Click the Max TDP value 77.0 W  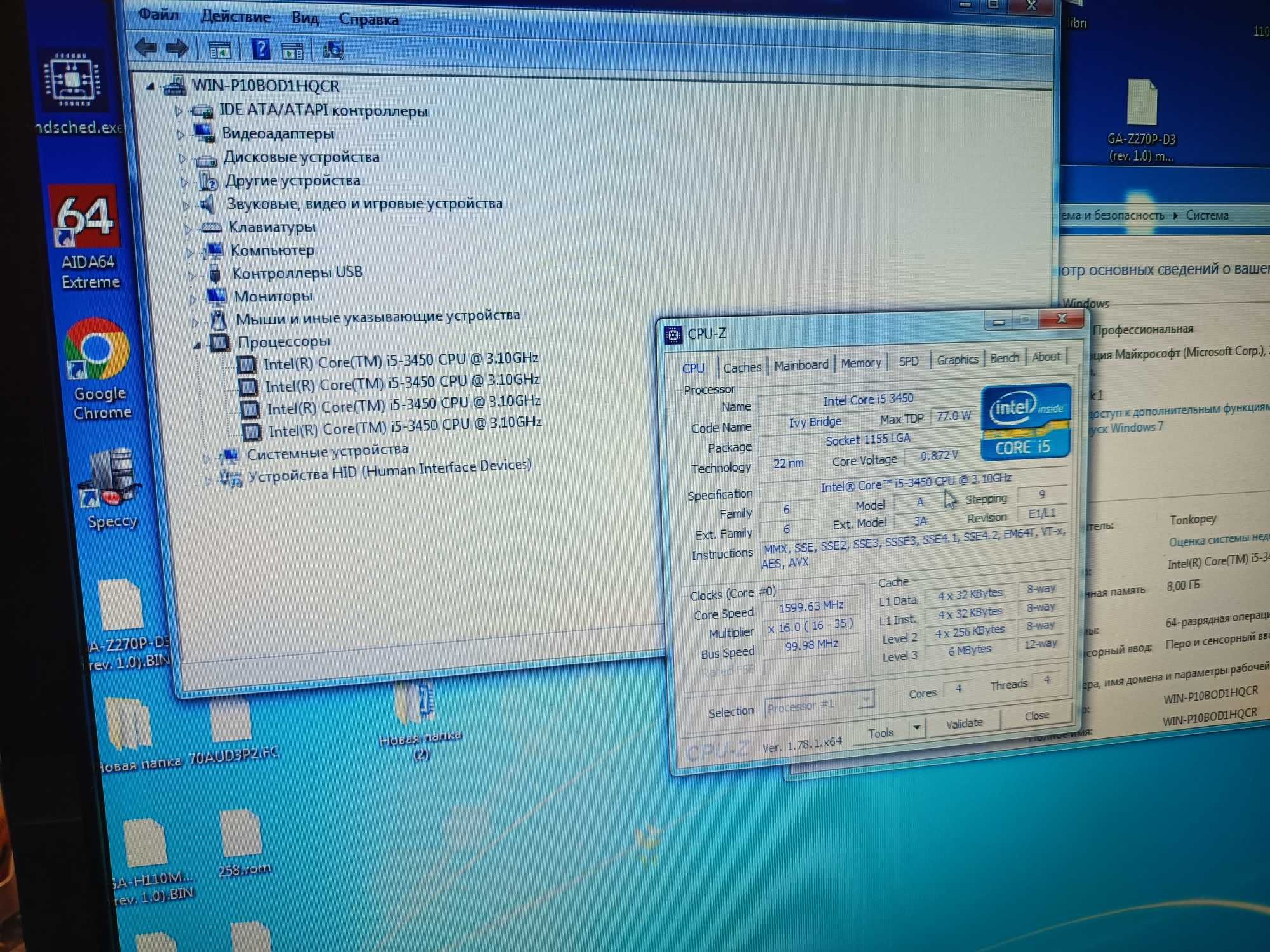click(953, 416)
